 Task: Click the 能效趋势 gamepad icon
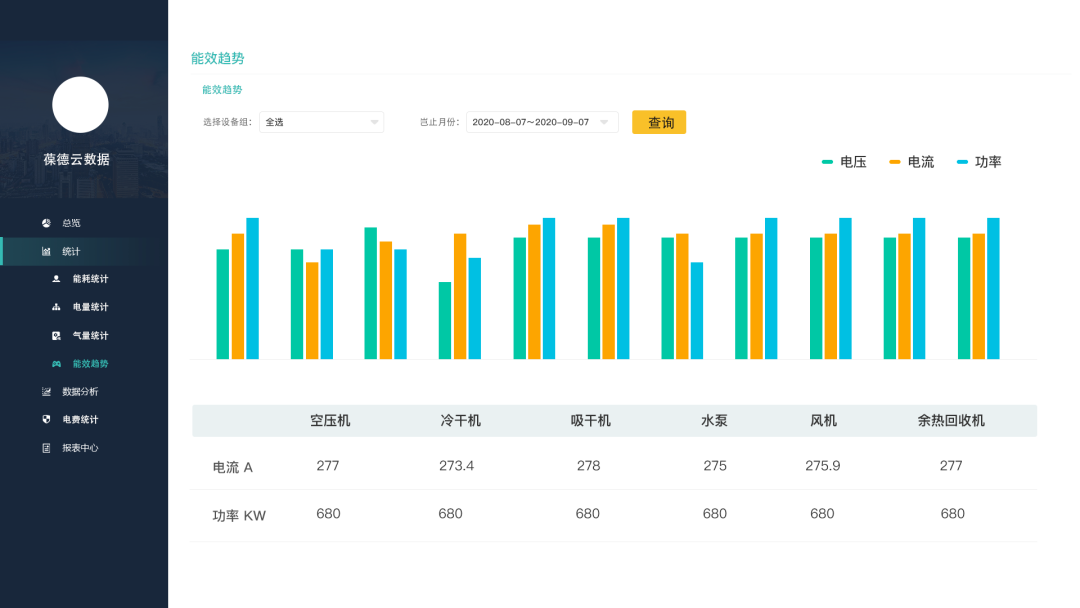[56, 364]
